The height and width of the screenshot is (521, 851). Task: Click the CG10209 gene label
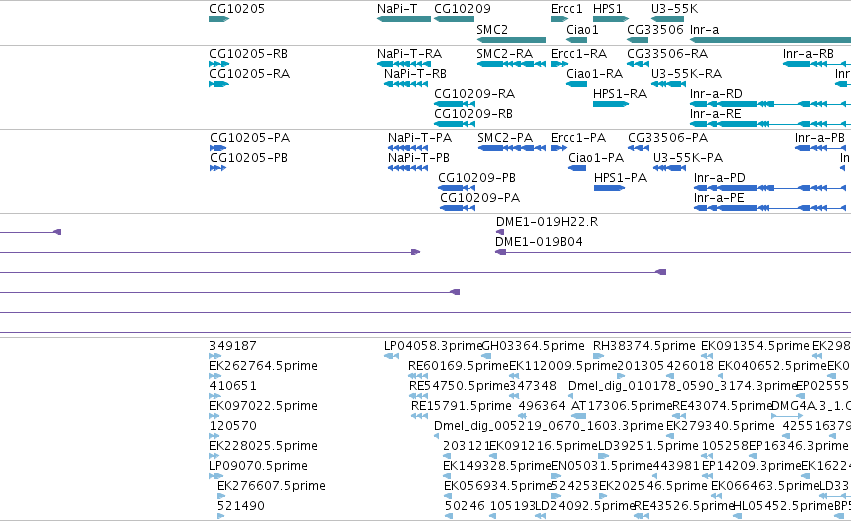[462, 9]
